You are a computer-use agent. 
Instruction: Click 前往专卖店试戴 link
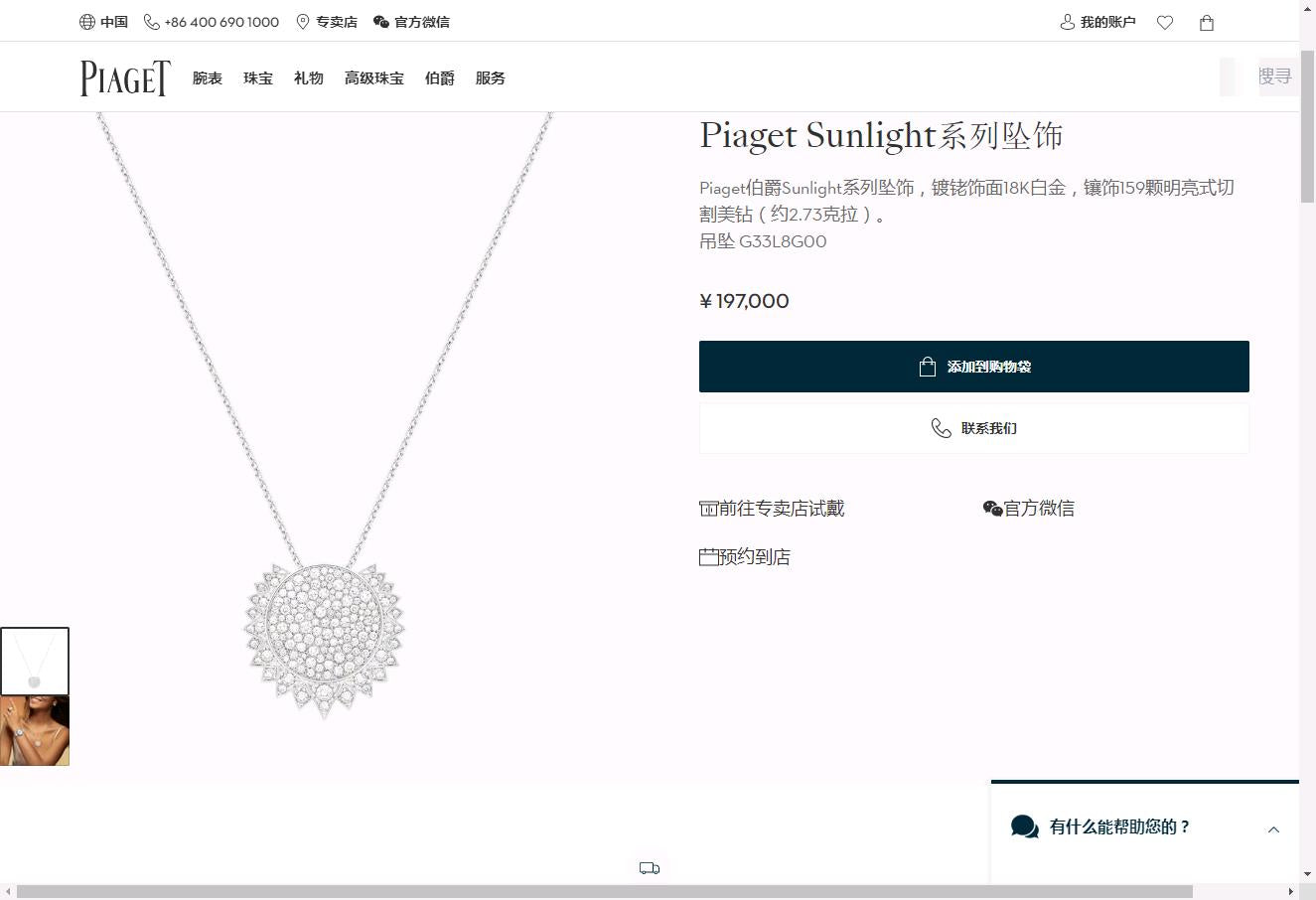[x=772, y=509]
